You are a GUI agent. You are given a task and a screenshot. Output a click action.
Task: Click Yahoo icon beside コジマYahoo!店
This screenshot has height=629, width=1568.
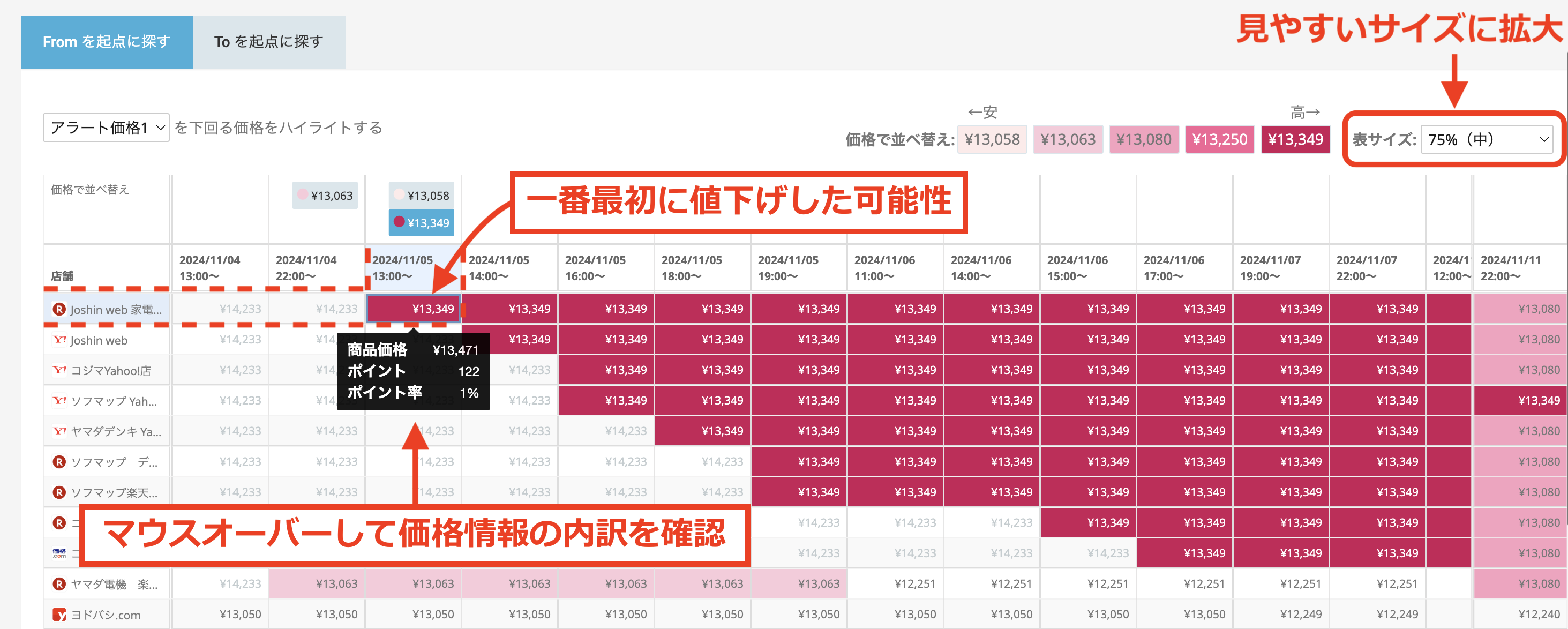tap(59, 370)
